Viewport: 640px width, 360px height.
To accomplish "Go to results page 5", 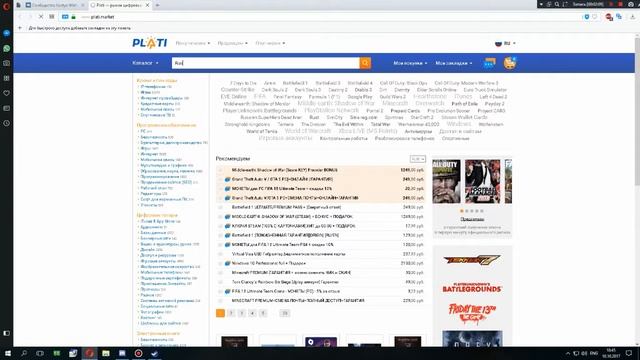I will pos(263,313).
